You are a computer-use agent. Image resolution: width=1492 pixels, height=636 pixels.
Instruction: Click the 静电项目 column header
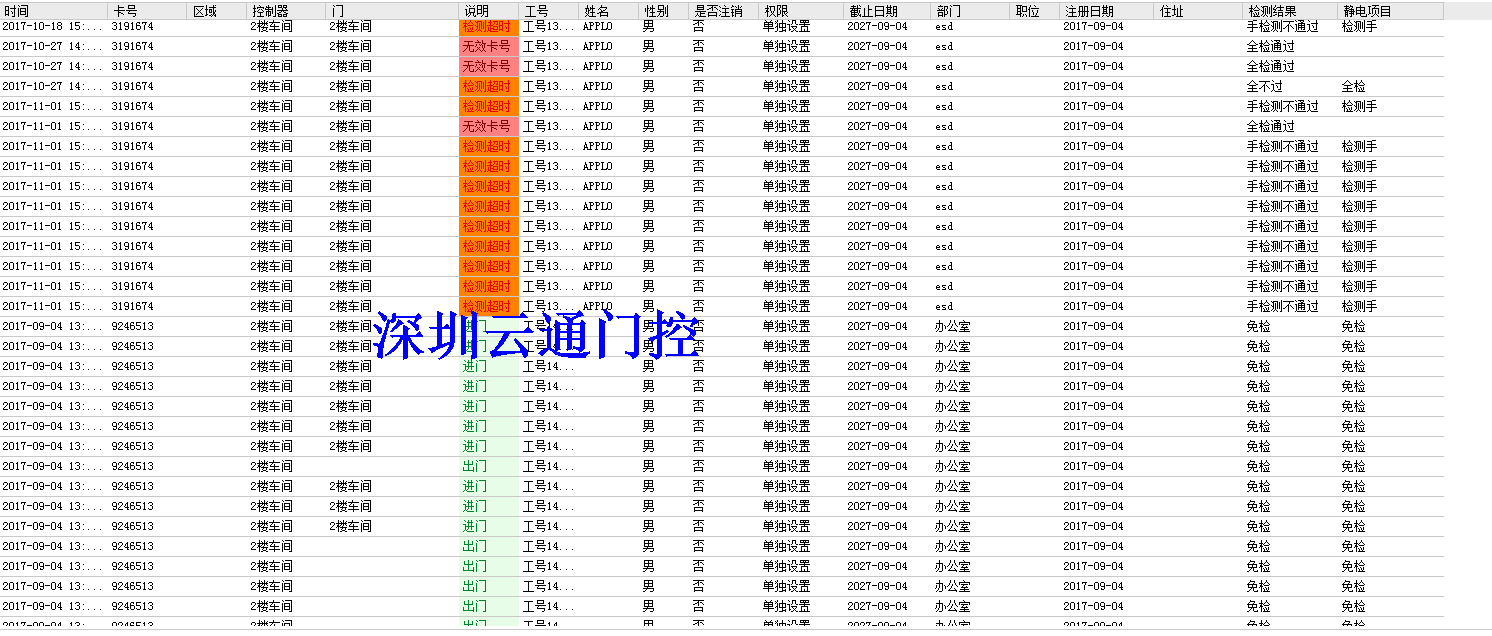pos(1389,11)
